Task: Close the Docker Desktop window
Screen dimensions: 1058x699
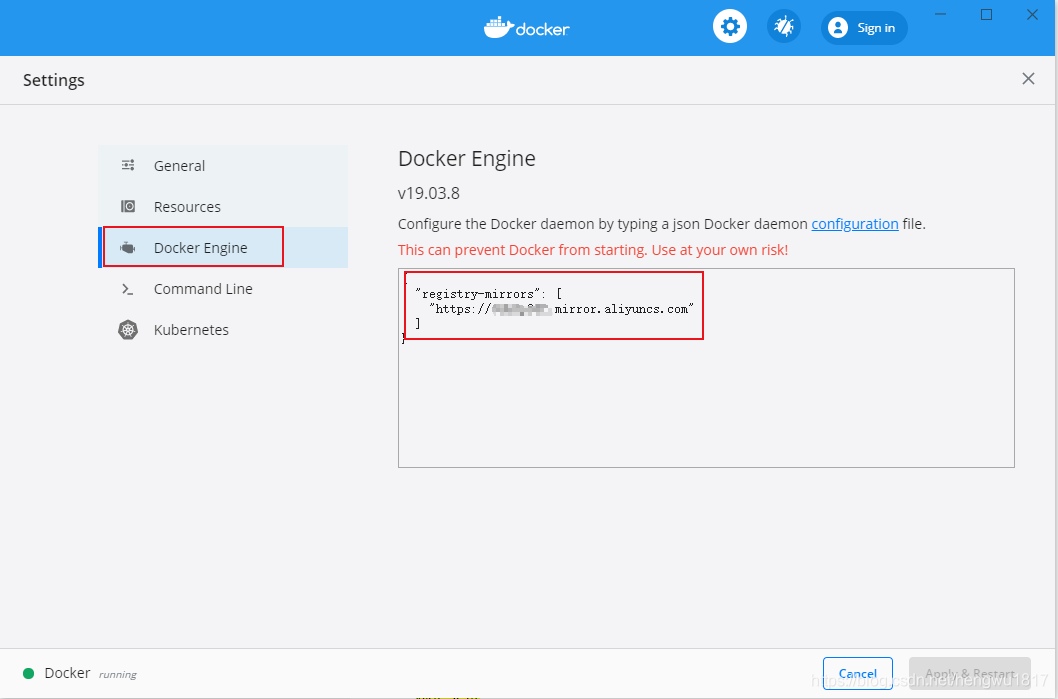Action: click(1032, 14)
